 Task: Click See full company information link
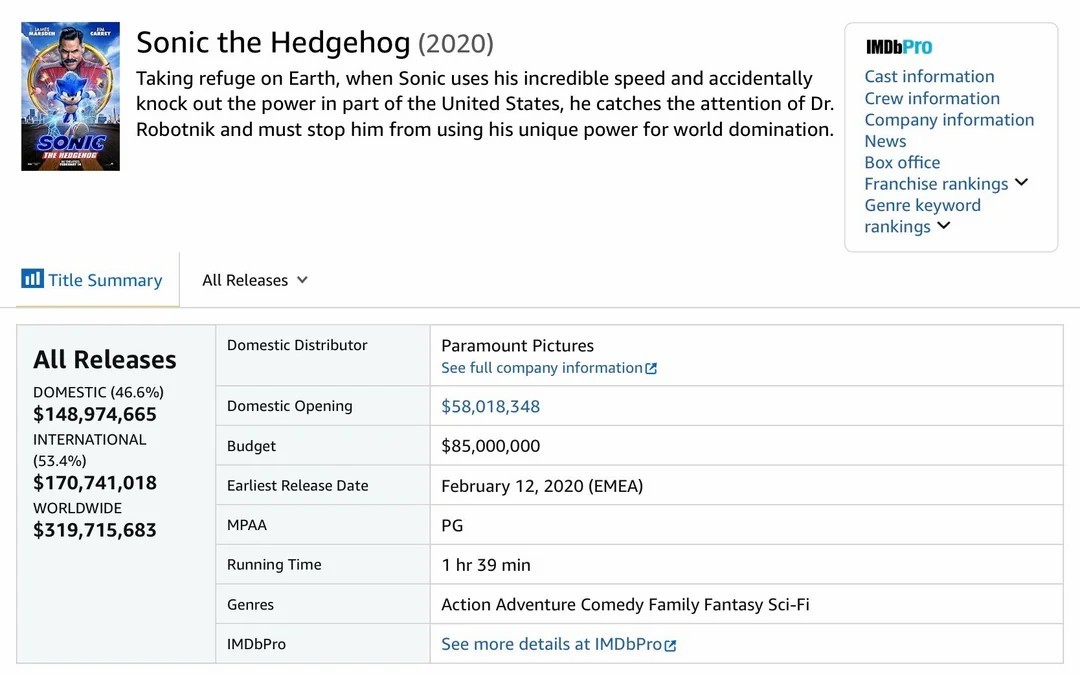pos(541,368)
